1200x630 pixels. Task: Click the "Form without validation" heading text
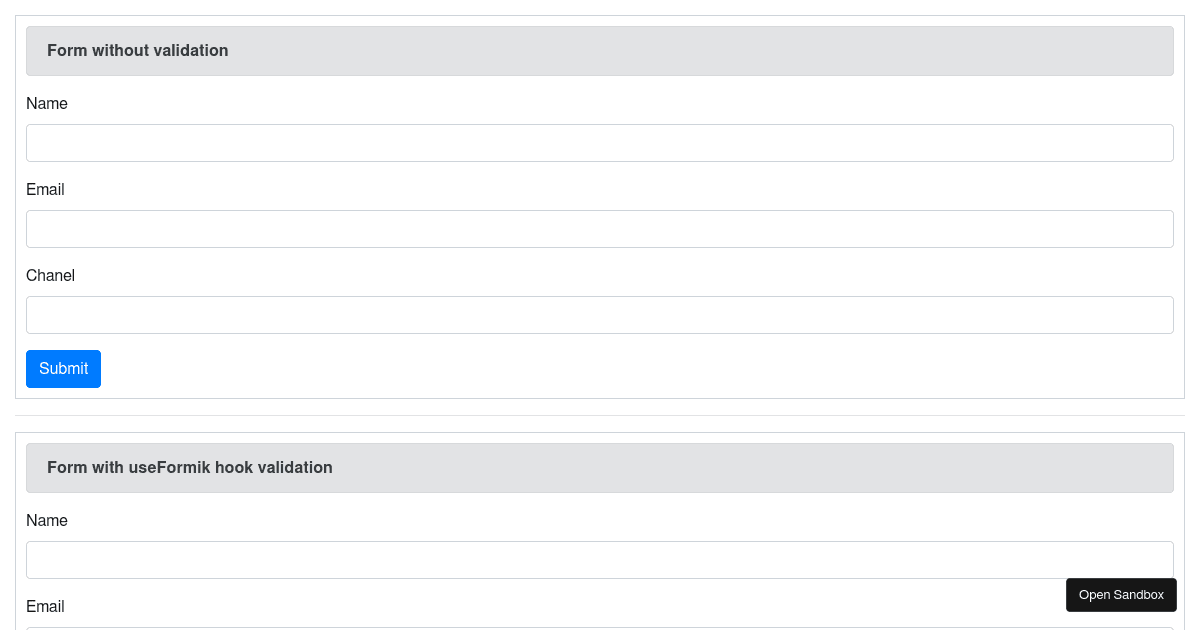point(137,51)
